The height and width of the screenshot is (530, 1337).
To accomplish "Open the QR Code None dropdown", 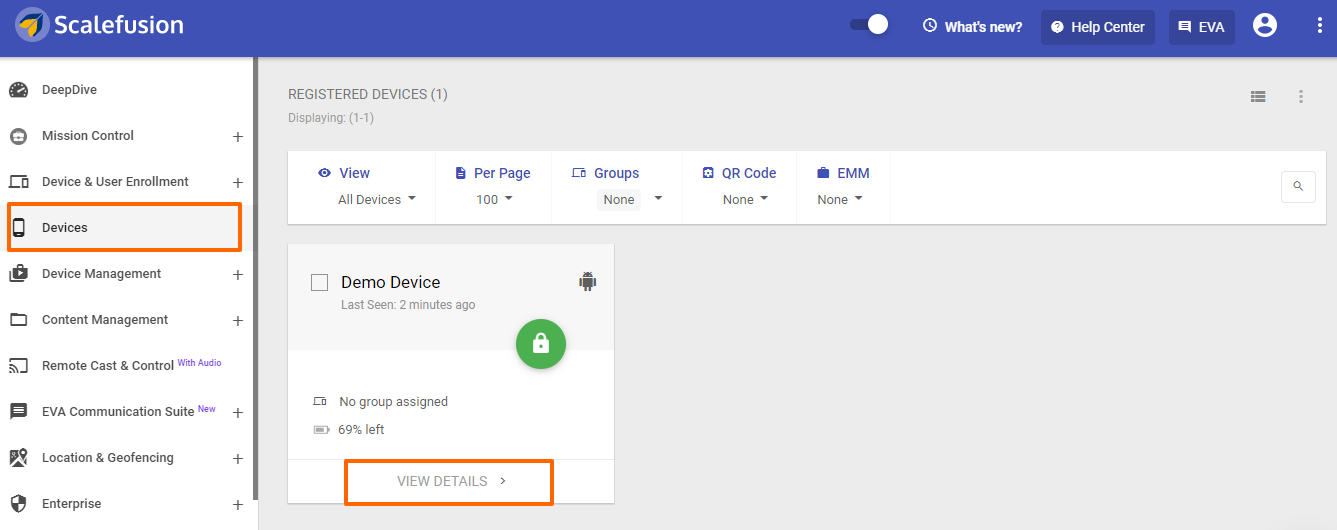I will [x=746, y=200].
